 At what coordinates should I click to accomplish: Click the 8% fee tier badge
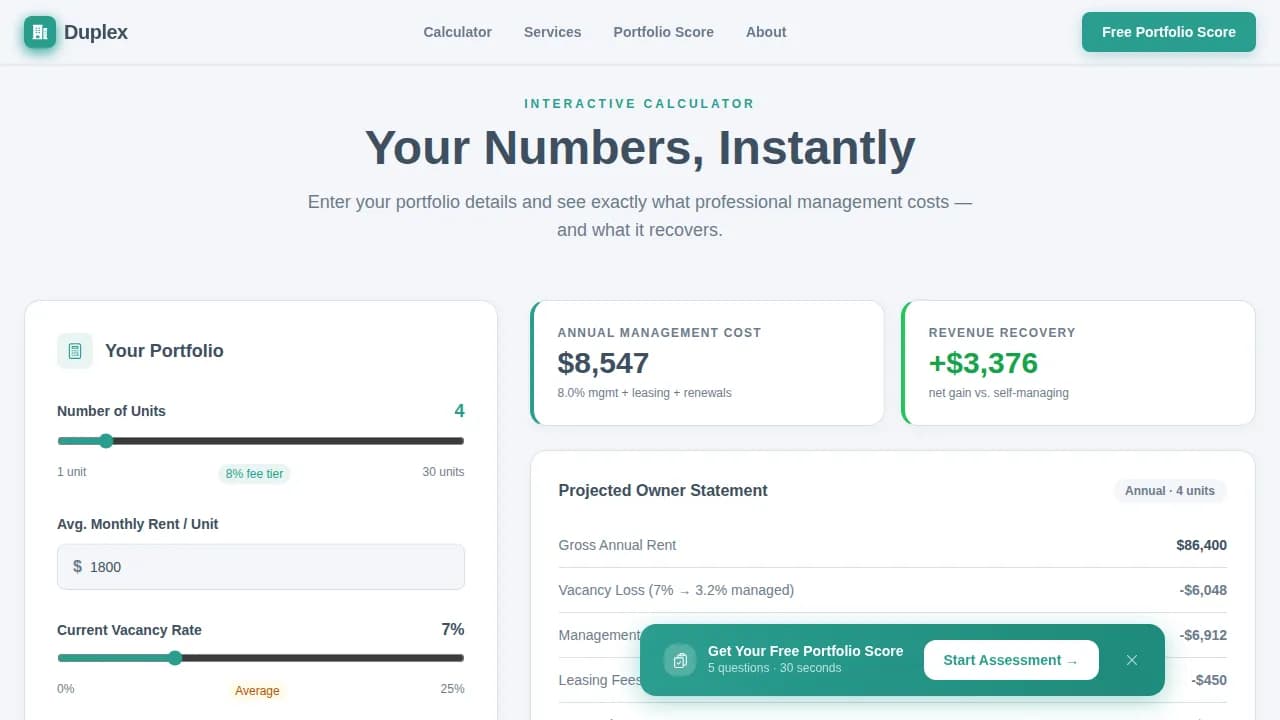coord(254,473)
